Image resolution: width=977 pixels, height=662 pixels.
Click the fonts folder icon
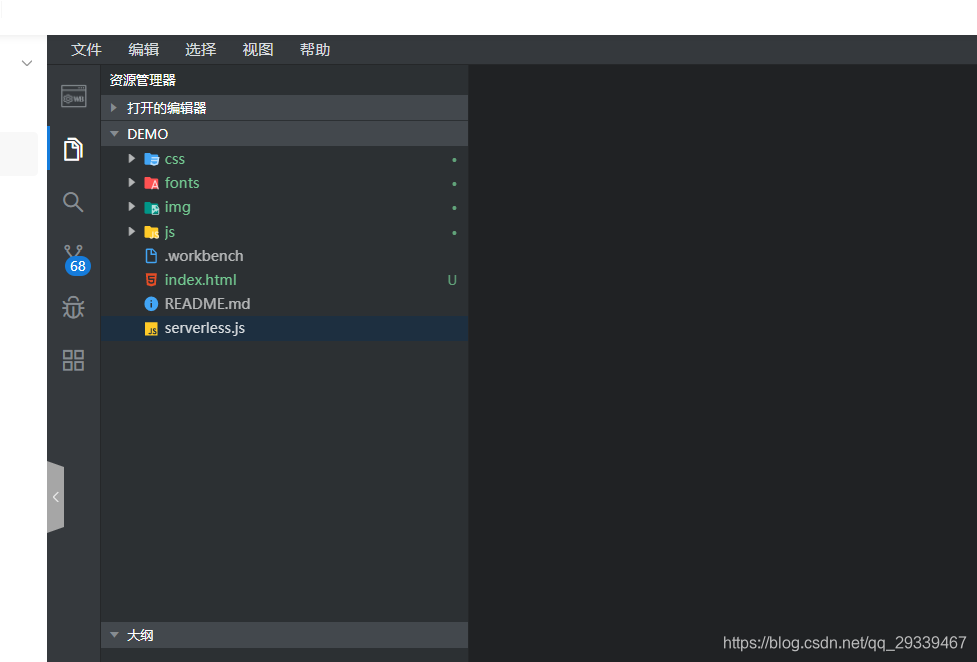tap(151, 183)
